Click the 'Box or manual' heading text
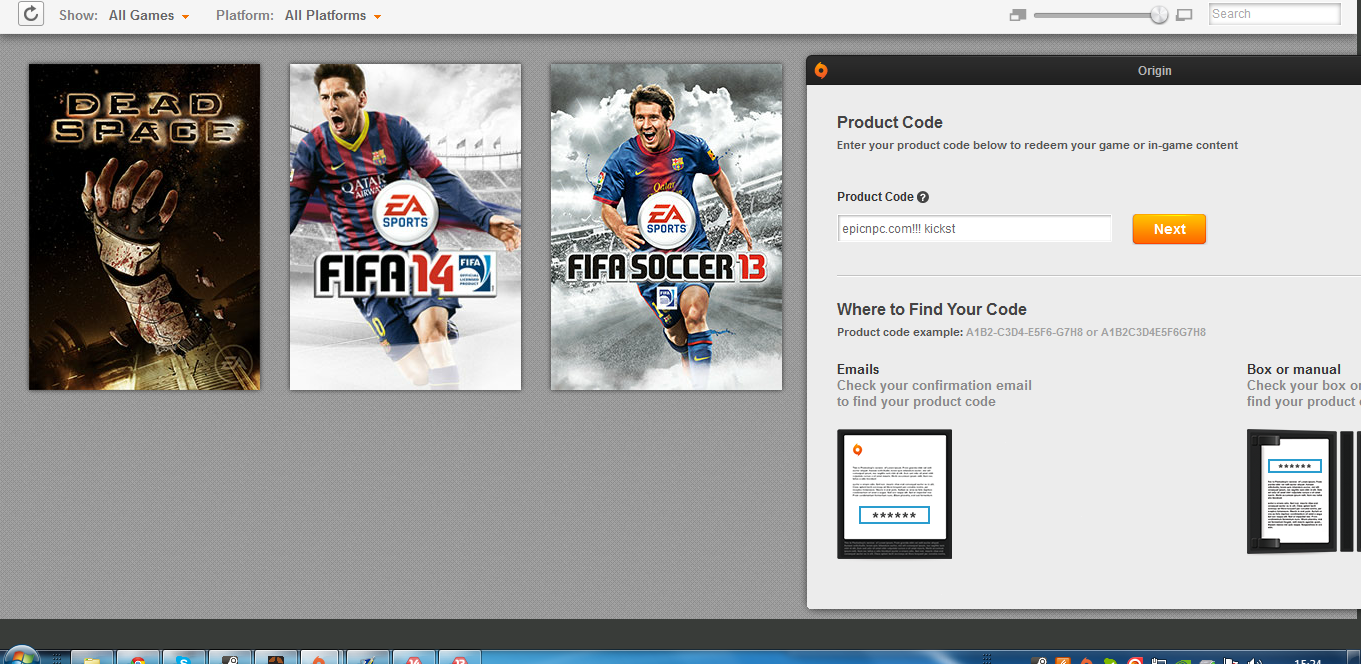The width and height of the screenshot is (1361, 664). click(x=1294, y=369)
